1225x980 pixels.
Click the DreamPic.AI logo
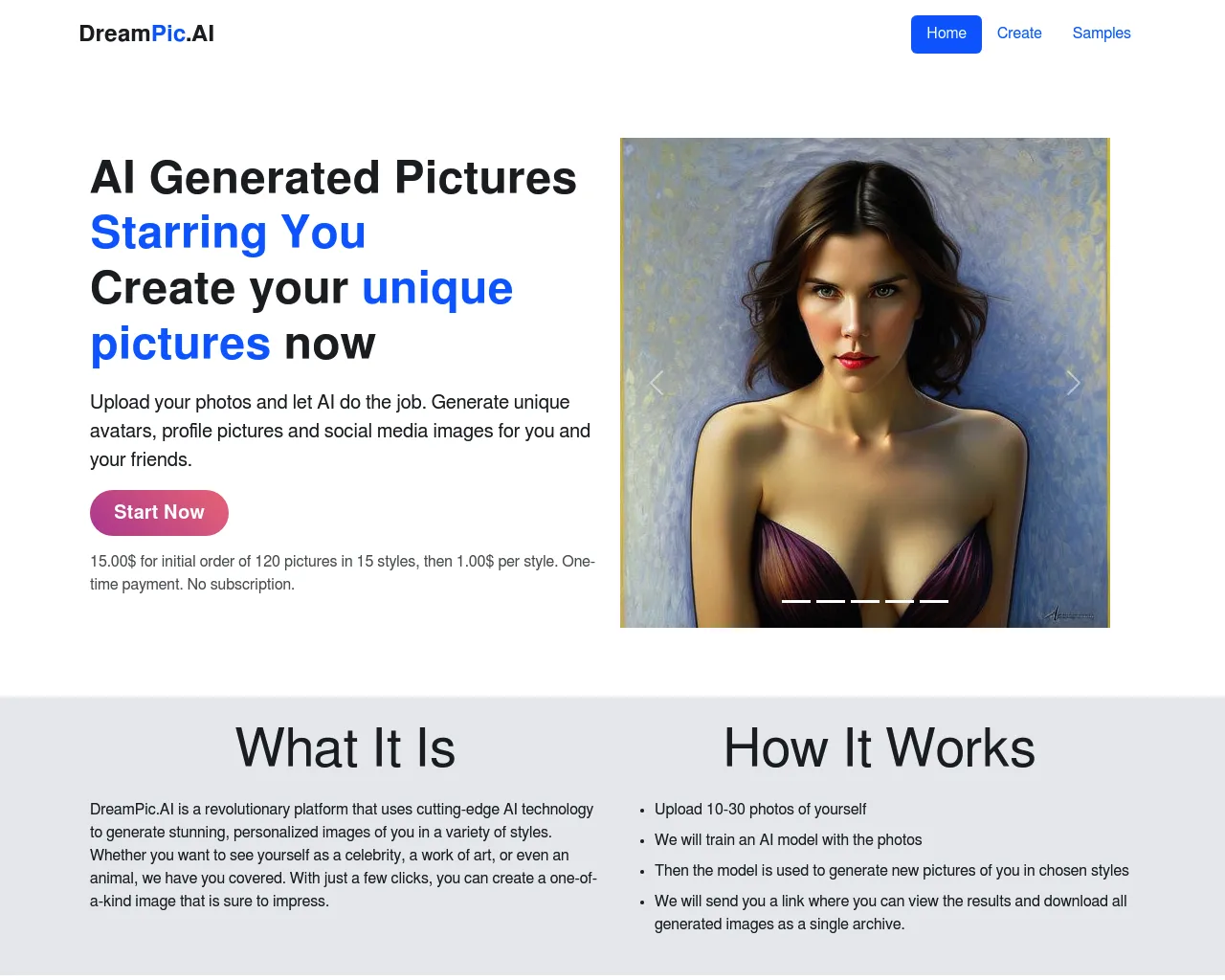point(146,33)
